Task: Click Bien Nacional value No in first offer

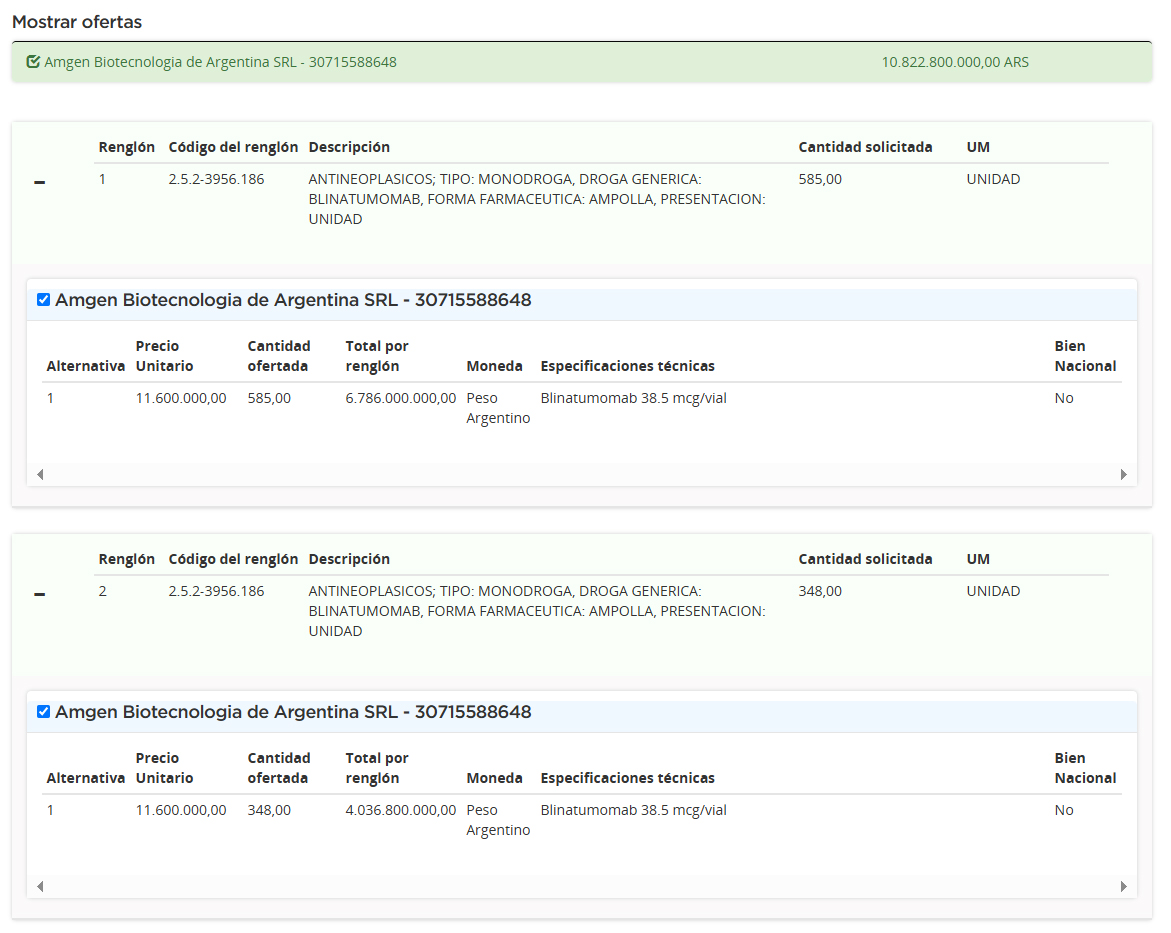Action: point(1063,398)
